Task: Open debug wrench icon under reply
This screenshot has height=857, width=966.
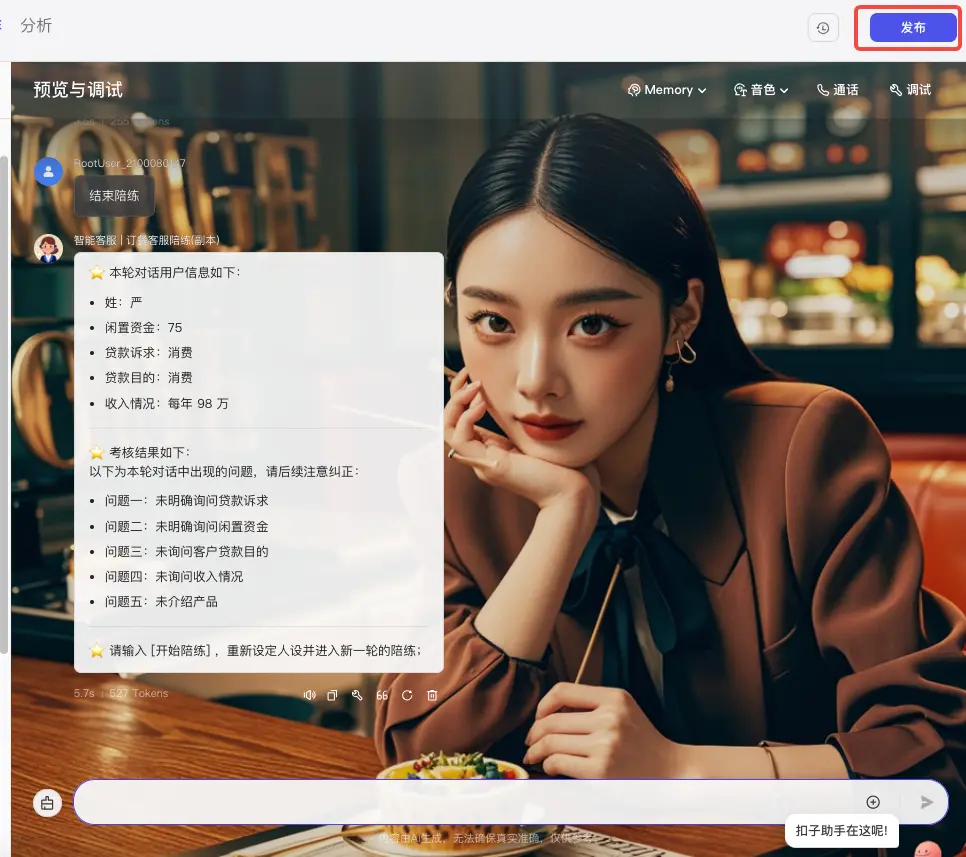Action: [x=357, y=695]
